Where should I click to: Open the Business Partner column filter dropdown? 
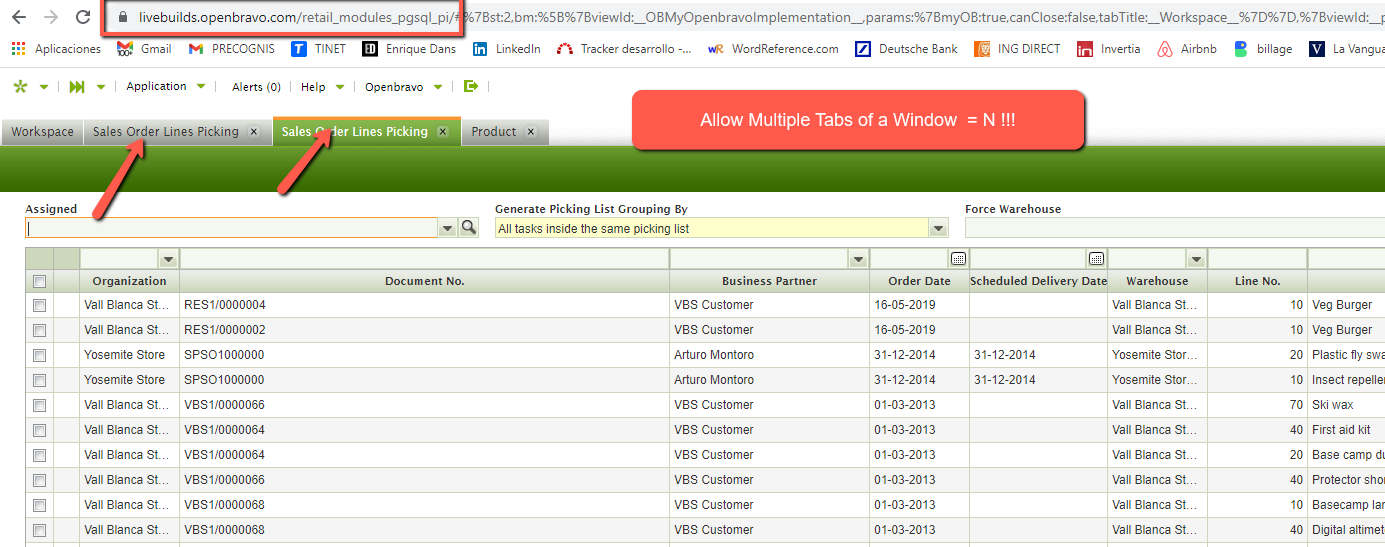coord(857,259)
